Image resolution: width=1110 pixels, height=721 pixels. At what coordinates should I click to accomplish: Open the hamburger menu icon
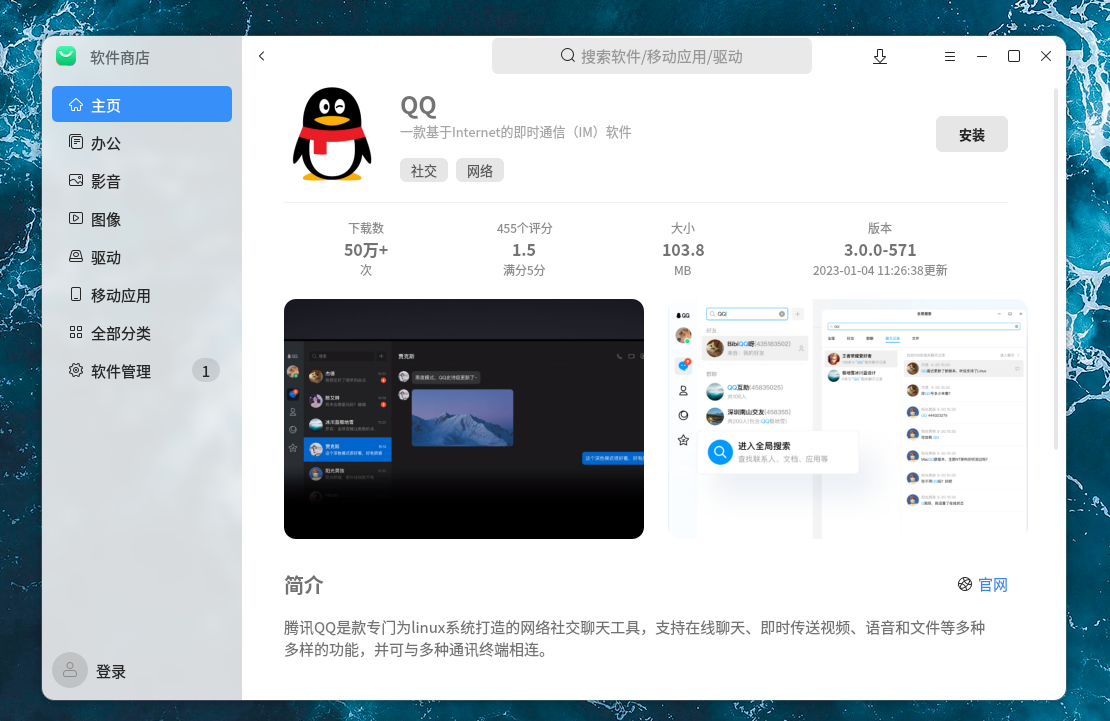949,57
